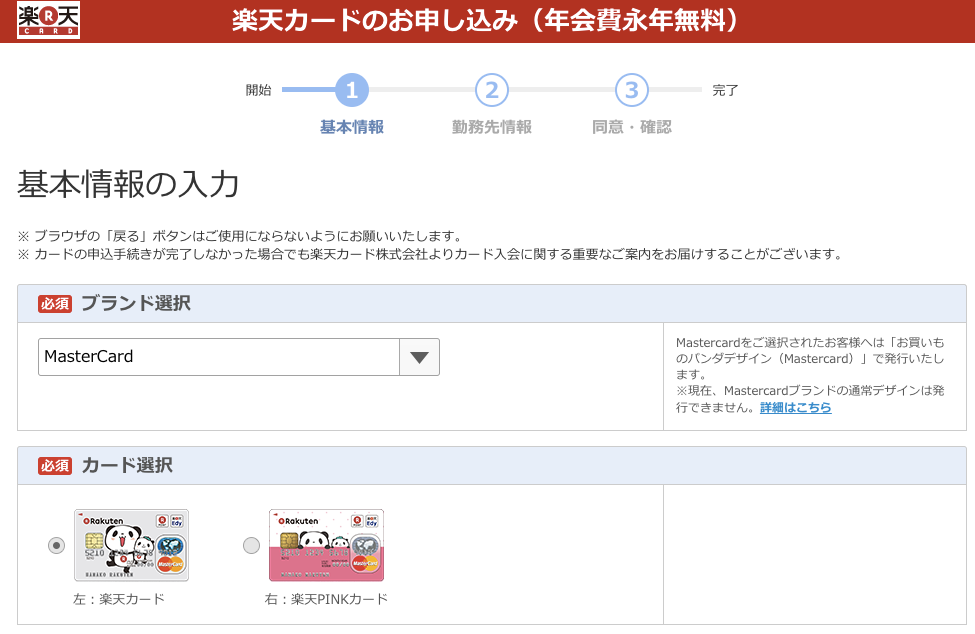Click the 完了 label in progress bar
The width and height of the screenshot is (975, 634).
pos(725,90)
